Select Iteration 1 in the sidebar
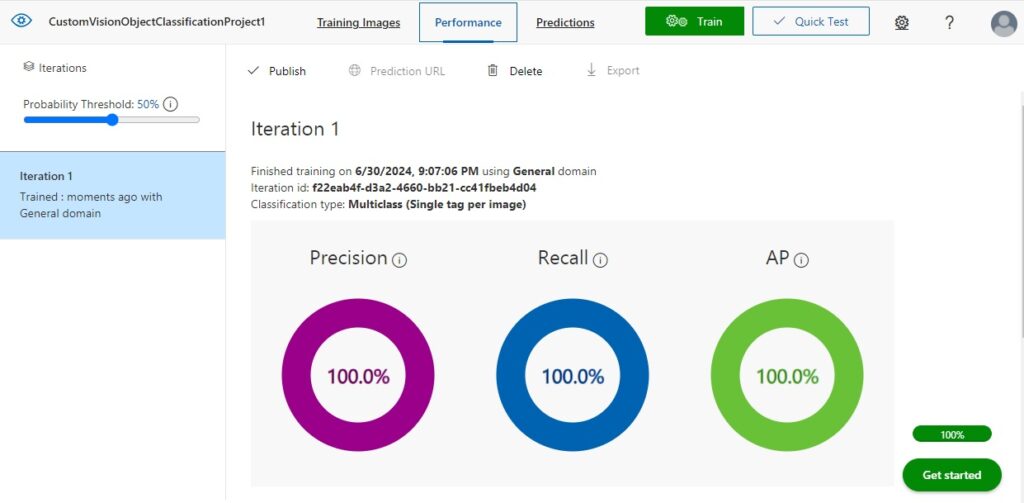1024x503 pixels. pos(112,195)
